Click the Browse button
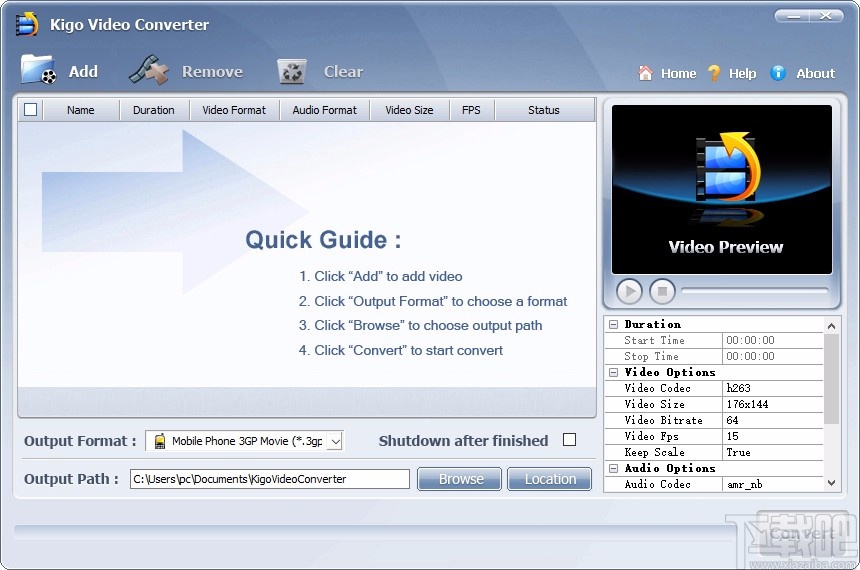Screen dimensions: 860x570 pyautogui.click(x=460, y=479)
